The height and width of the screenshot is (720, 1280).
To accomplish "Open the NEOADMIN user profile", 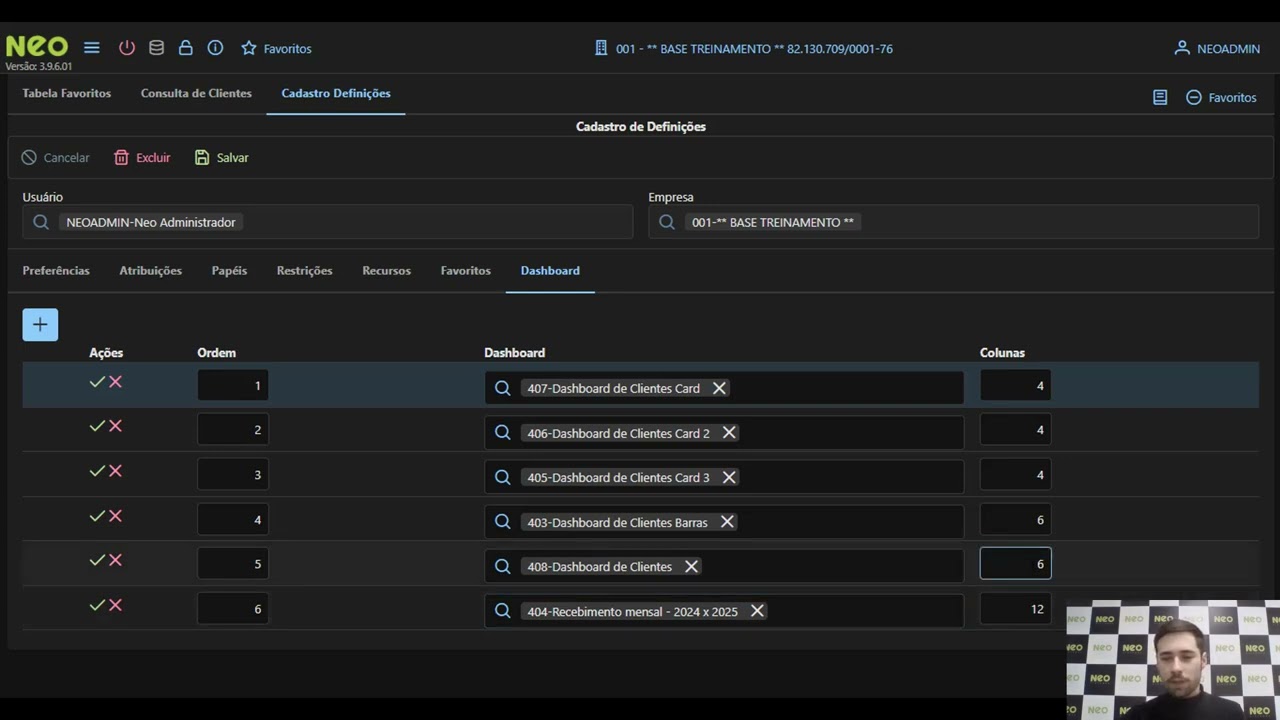I will click(1216, 48).
